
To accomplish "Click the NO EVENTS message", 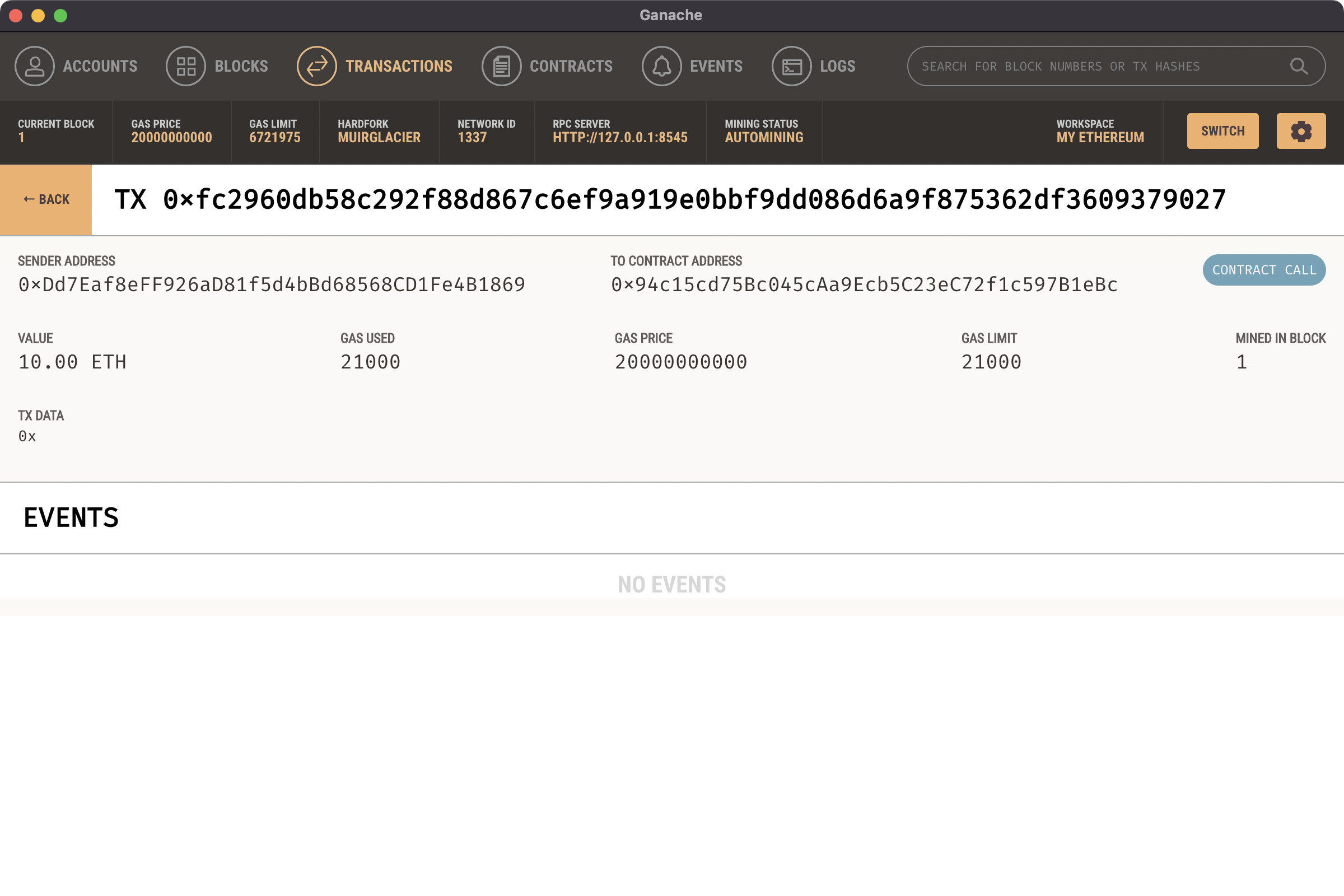I will pos(672,585).
